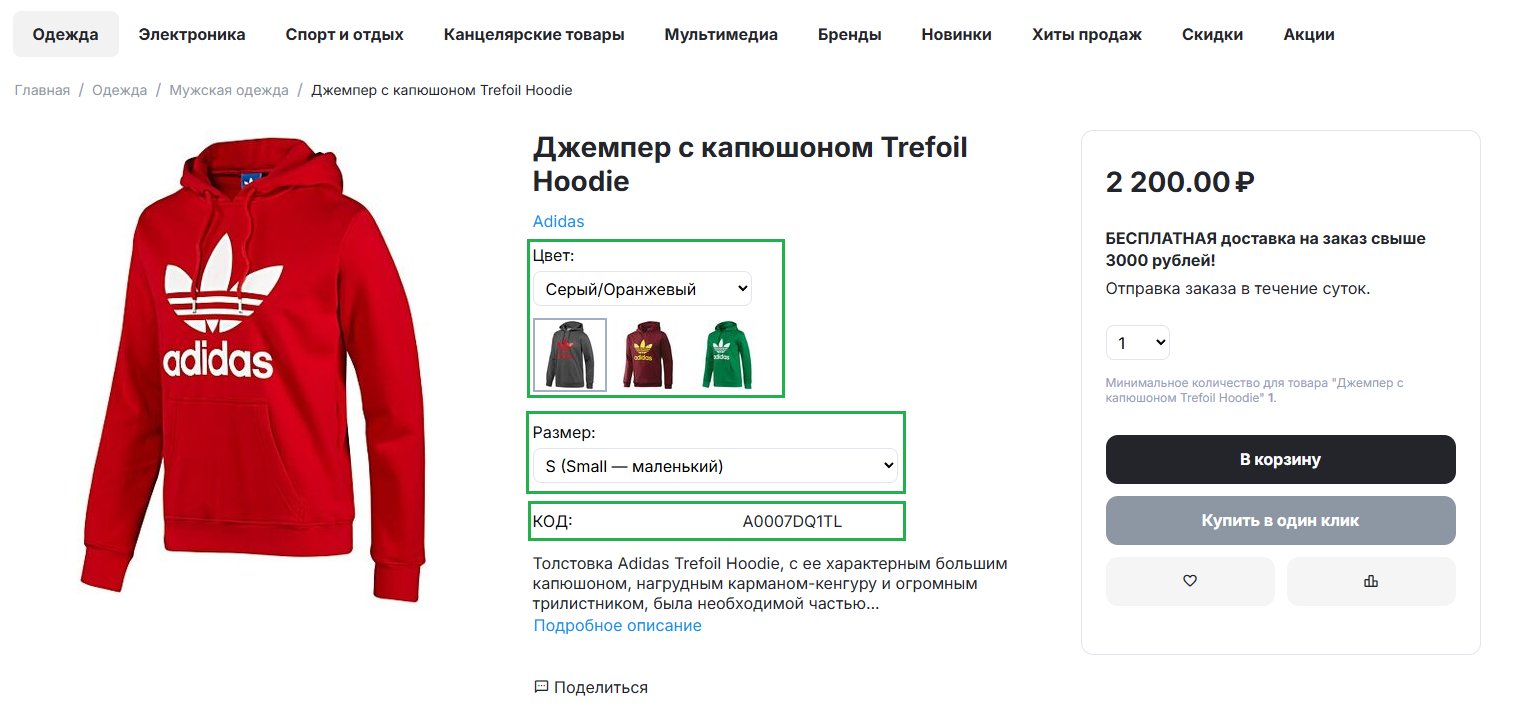The image size is (1513, 707).
Task: Open Подробное описание link
Action: (618, 625)
